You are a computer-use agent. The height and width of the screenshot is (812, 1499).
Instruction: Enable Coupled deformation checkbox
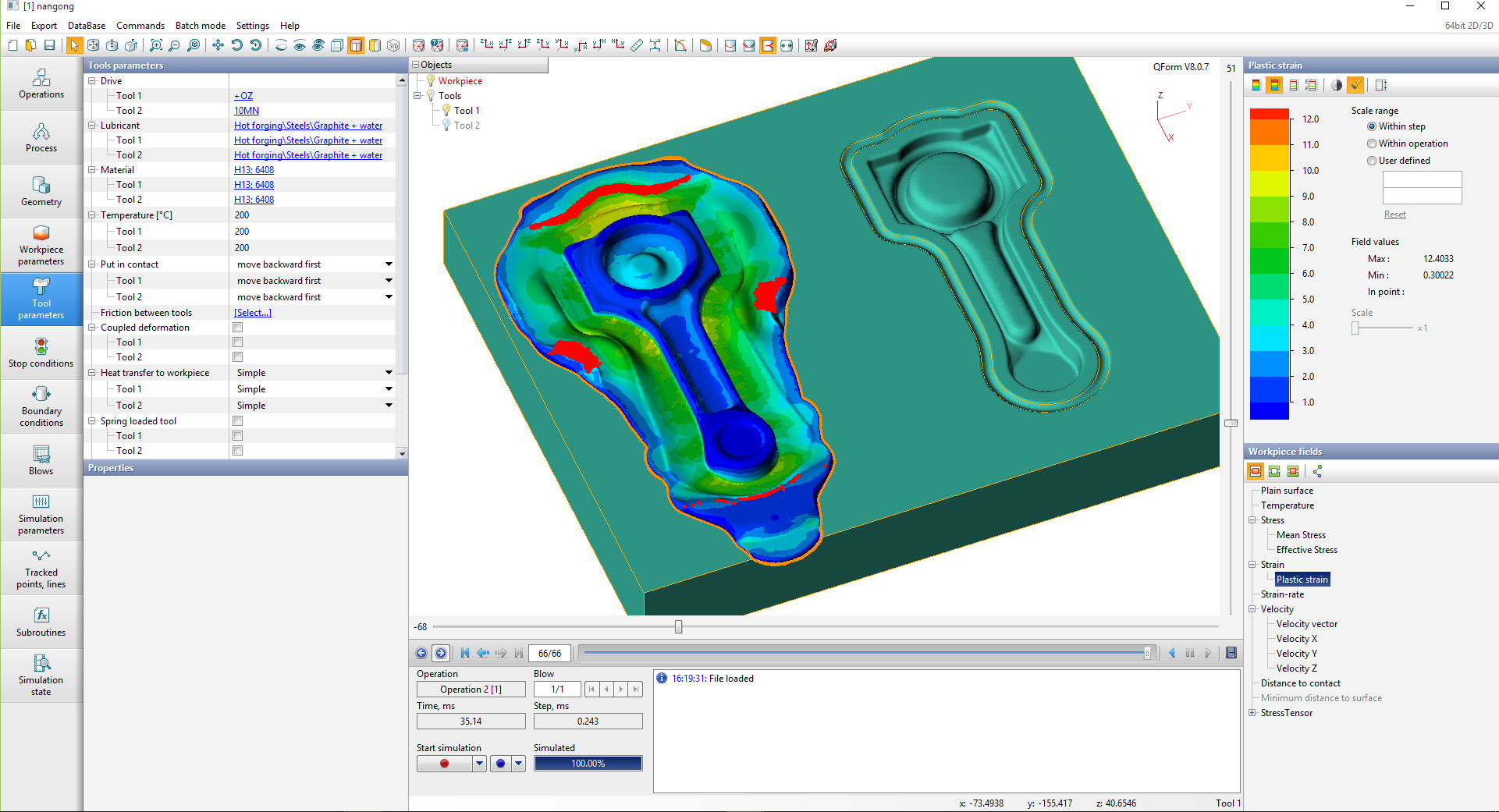[238, 328]
